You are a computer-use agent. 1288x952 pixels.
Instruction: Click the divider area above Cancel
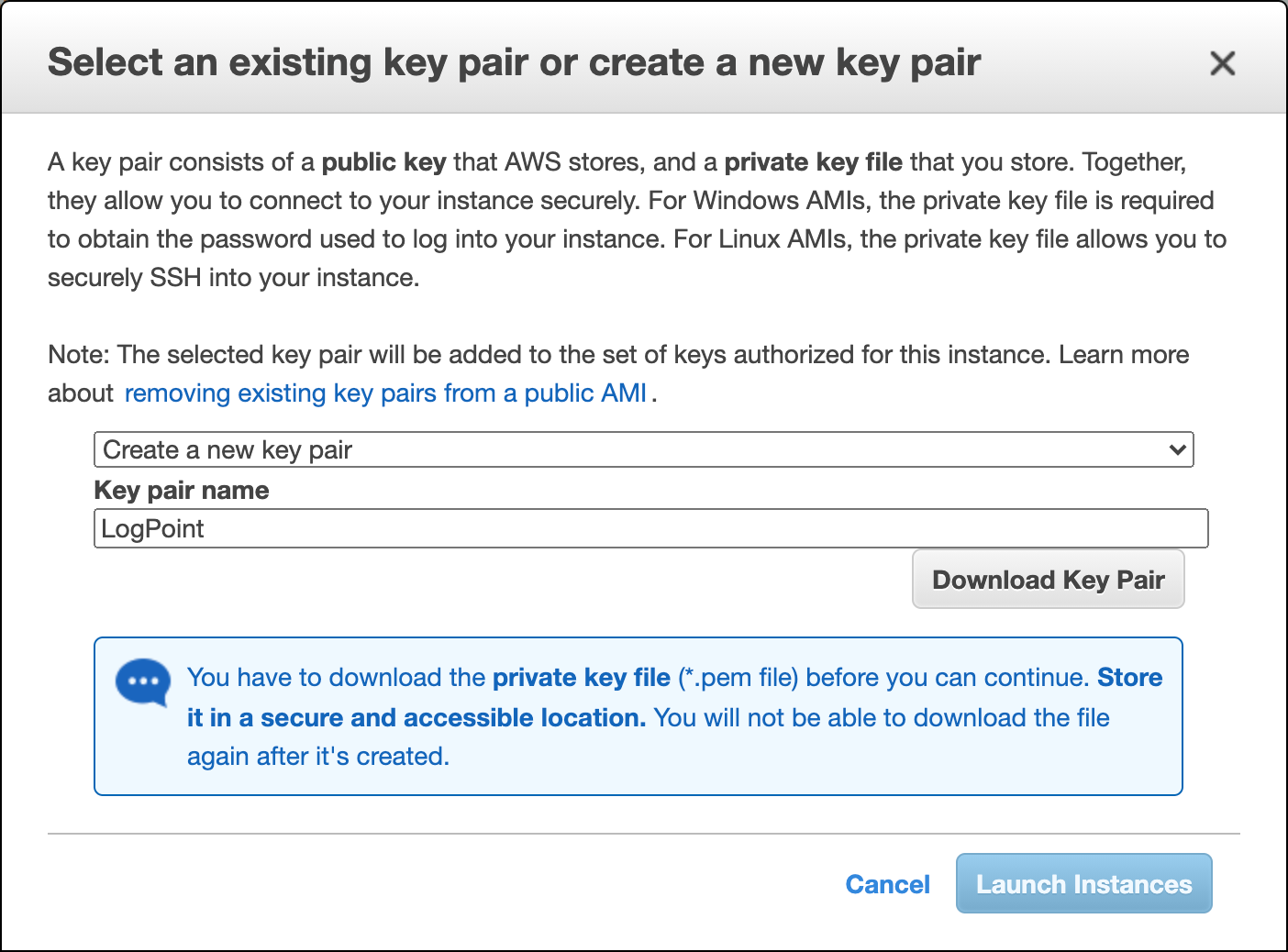(642, 833)
